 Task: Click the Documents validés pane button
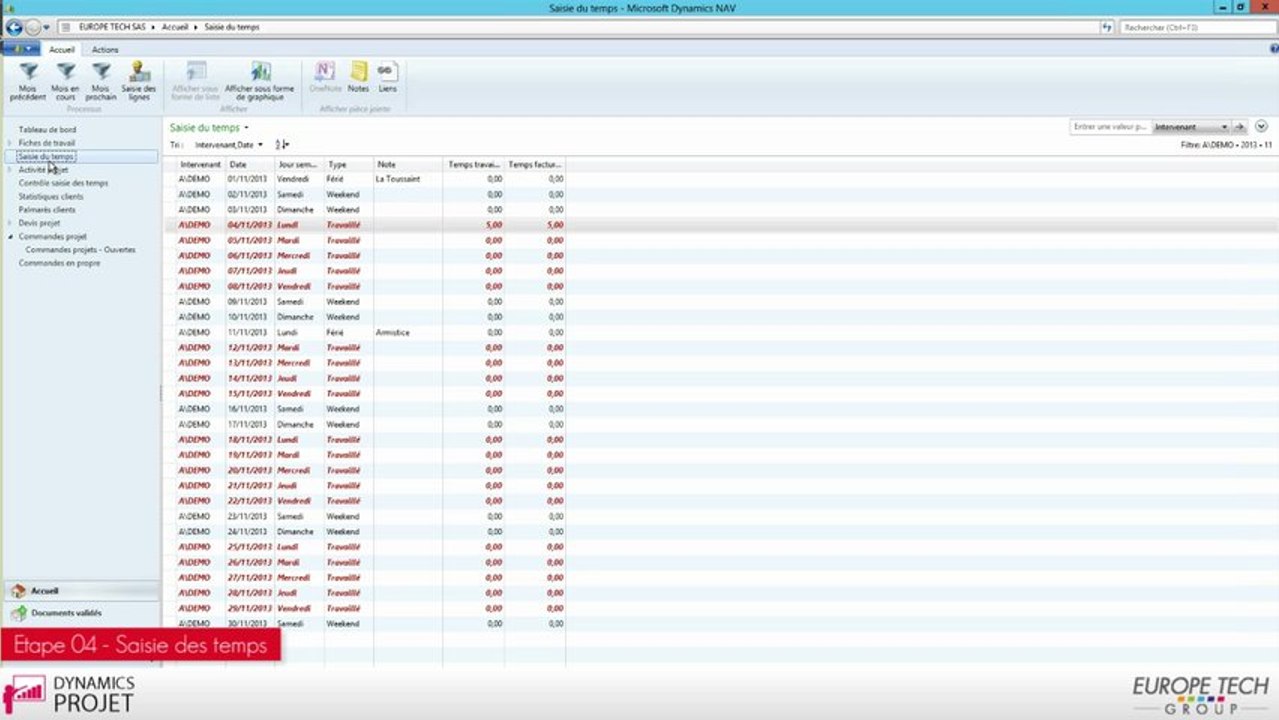point(80,613)
